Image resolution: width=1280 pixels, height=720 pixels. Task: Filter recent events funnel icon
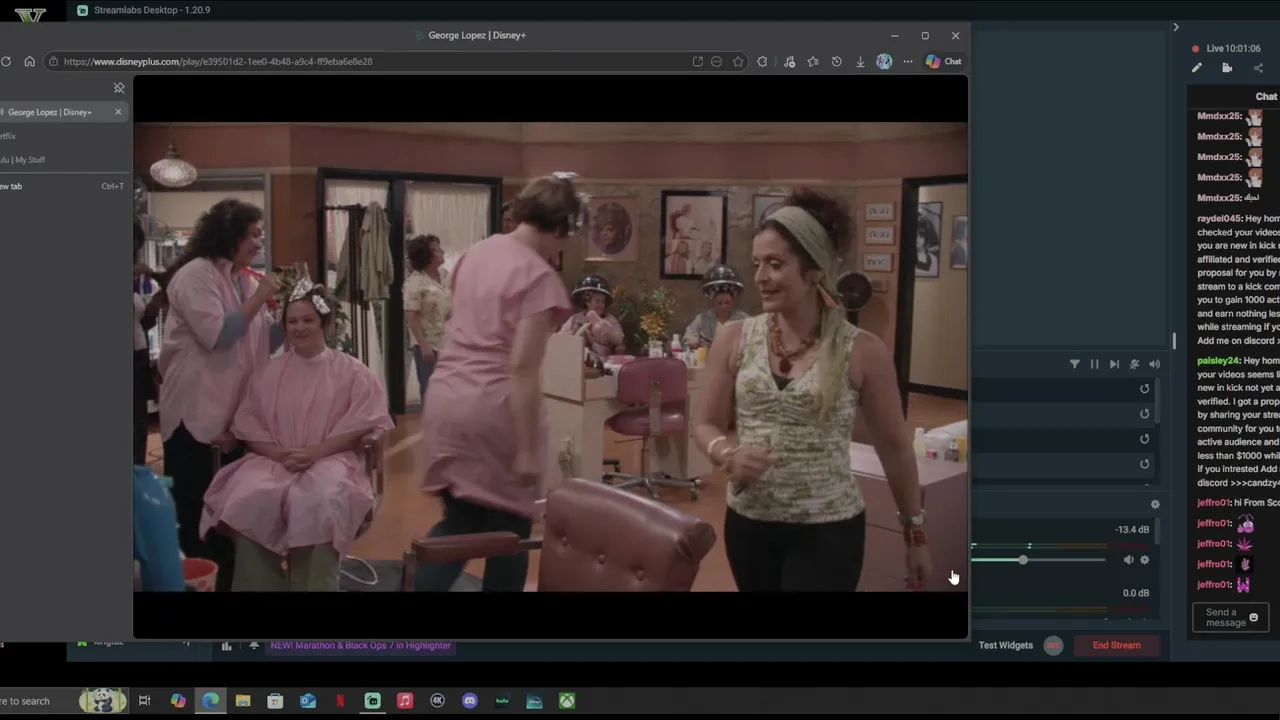point(1075,364)
